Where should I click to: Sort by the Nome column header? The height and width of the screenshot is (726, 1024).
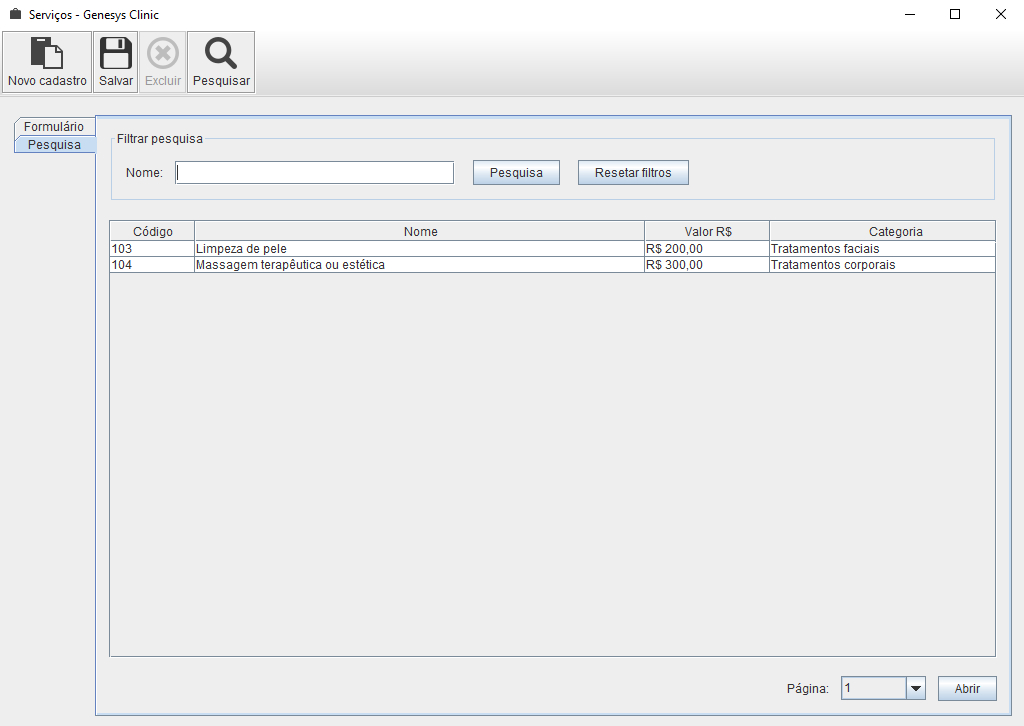point(420,231)
